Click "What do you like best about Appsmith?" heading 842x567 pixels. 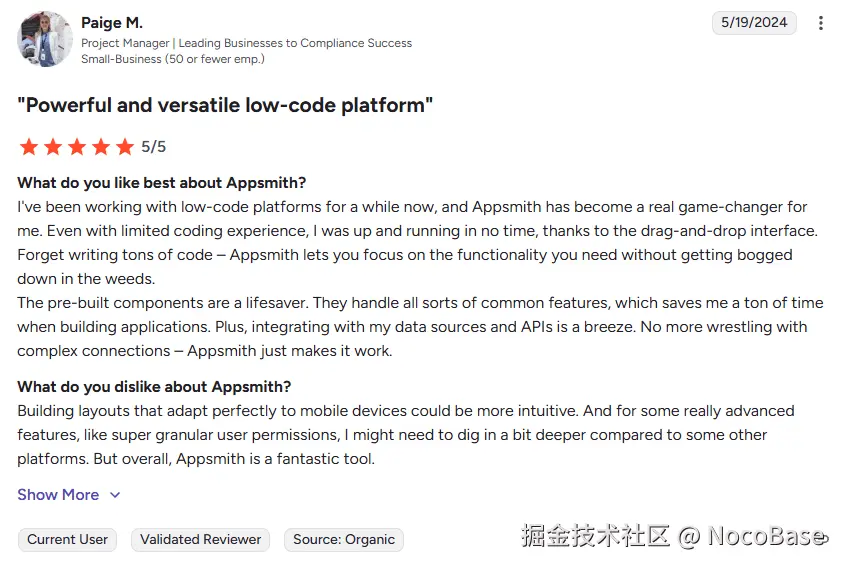click(x=162, y=182)
